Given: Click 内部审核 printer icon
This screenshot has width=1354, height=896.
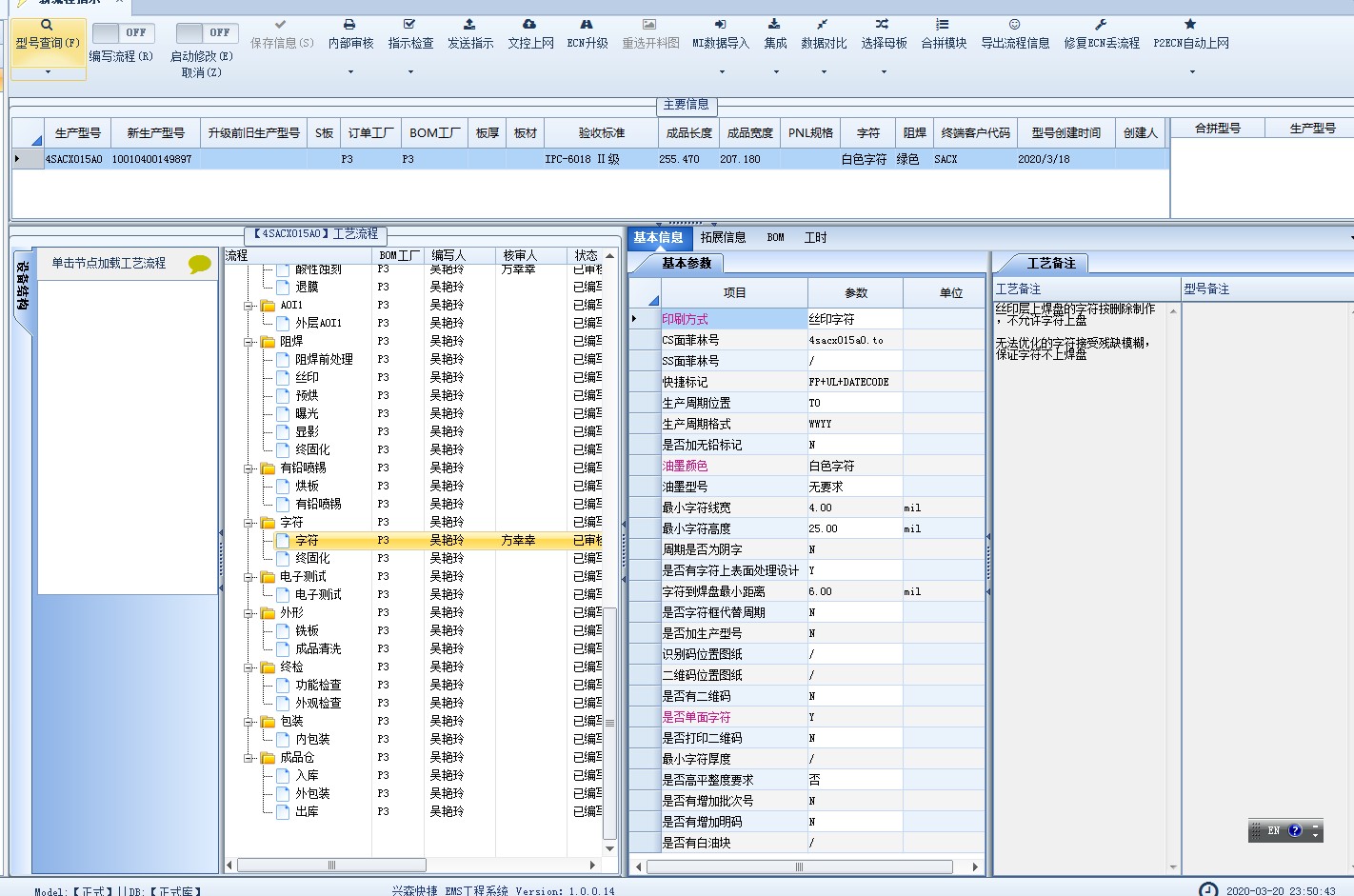Looking at the screenshot, I should click(349, 24).
